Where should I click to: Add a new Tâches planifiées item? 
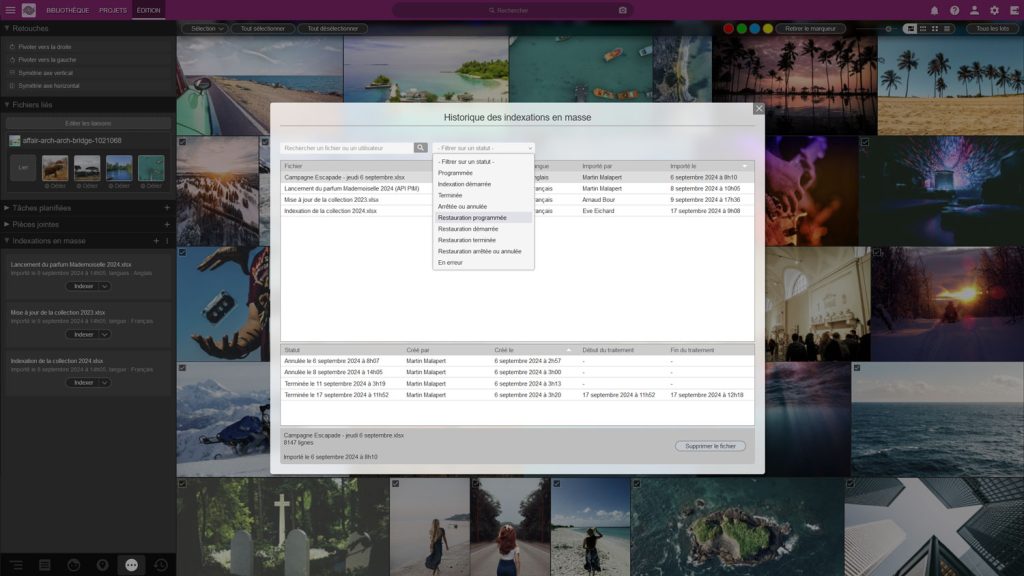pyautogui.click(x=167, y=208)
